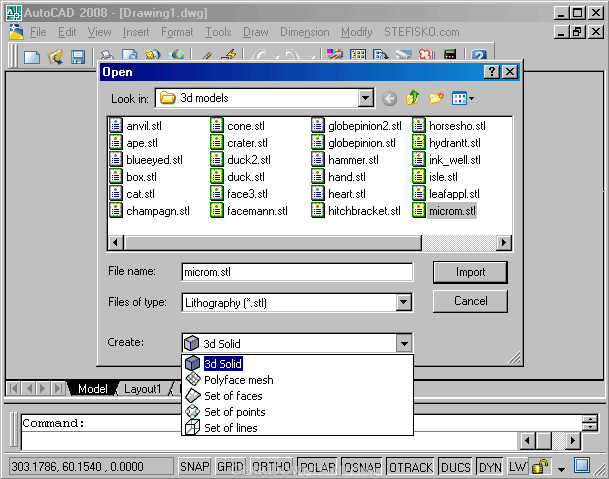Toggle DUCS dynamic UCS

pyautogui.click(x=456, y=466)
